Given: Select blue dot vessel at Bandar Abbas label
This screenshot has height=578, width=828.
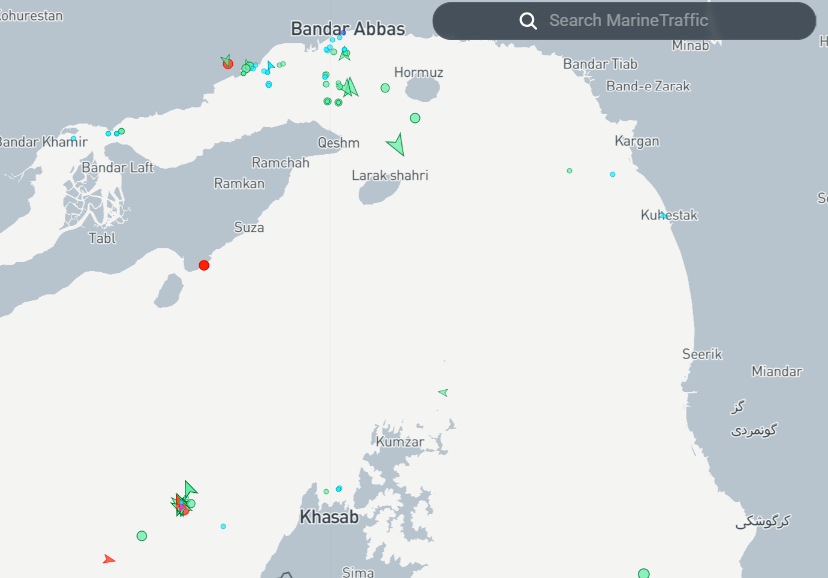Looking at the screenshot, I should (343, 33).
